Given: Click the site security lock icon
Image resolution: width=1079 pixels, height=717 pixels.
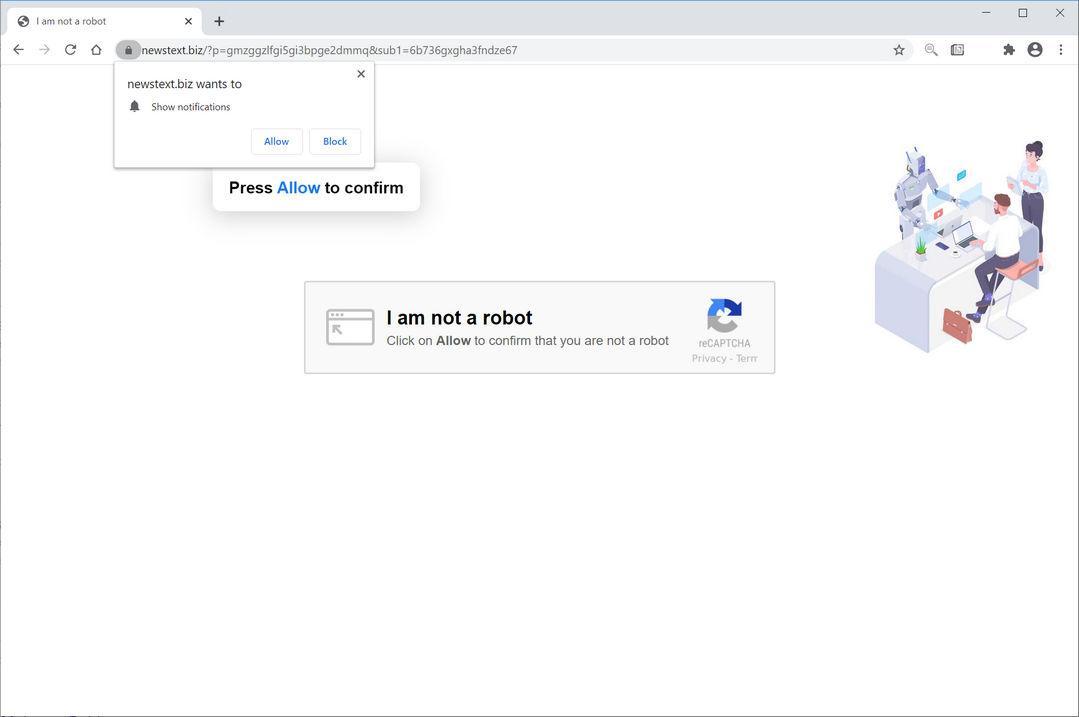Looking at the screenshot, I should coord(129,49).
